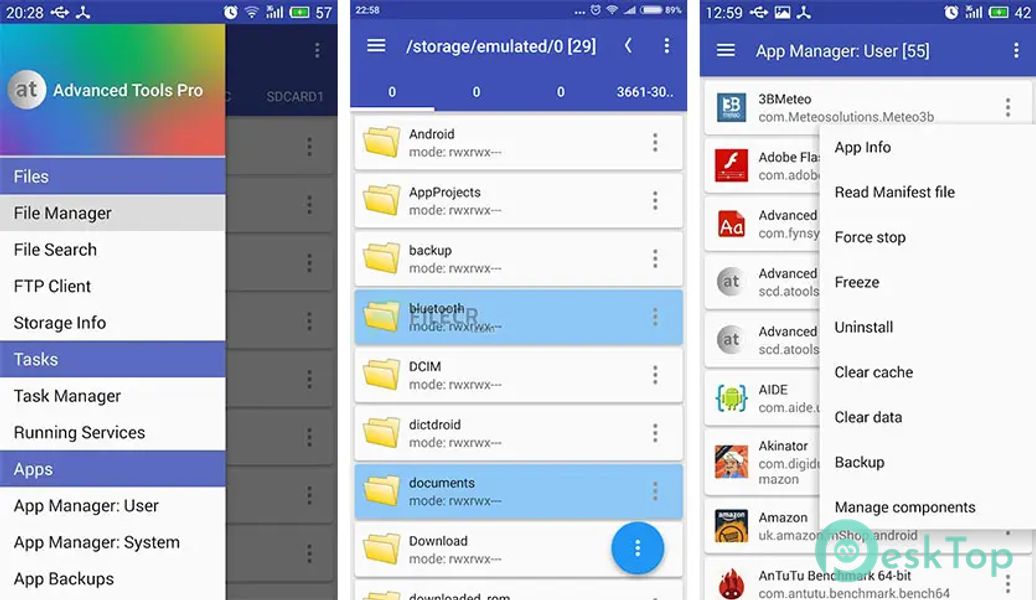Click the Akinator app icon
The width and height of the screenshot is (1036, 600).
point(731,462)
